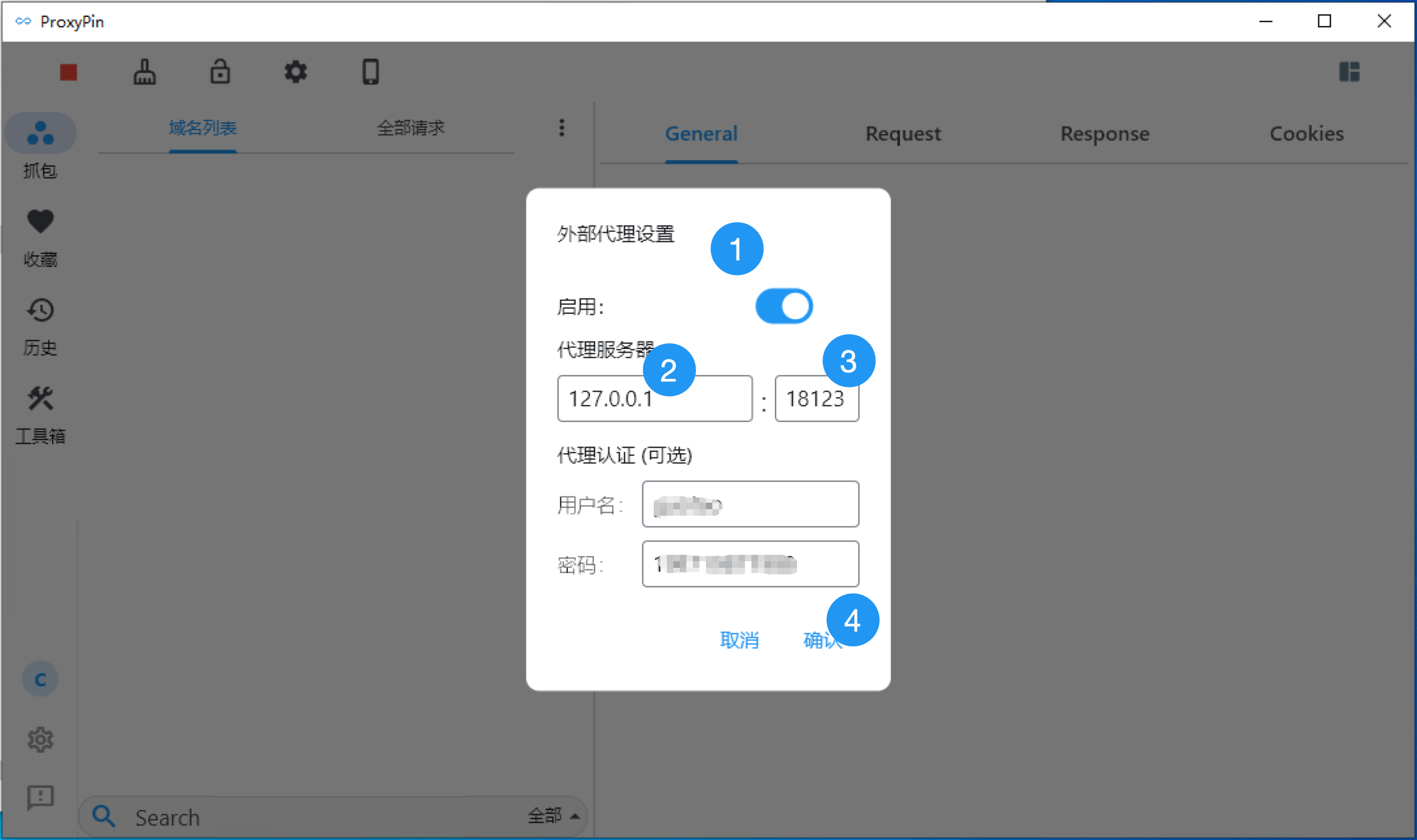Open the three-dot more options menu

(x=561, y=128)
